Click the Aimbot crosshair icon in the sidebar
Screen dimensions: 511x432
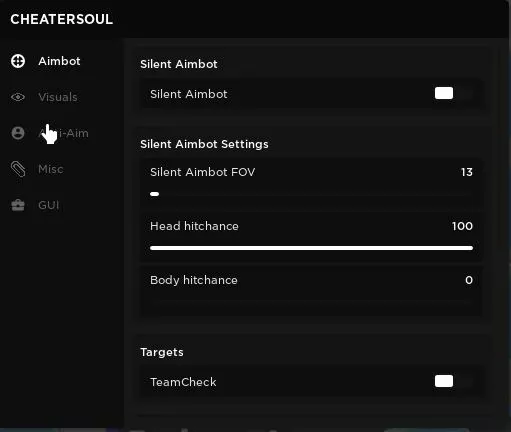18,61
